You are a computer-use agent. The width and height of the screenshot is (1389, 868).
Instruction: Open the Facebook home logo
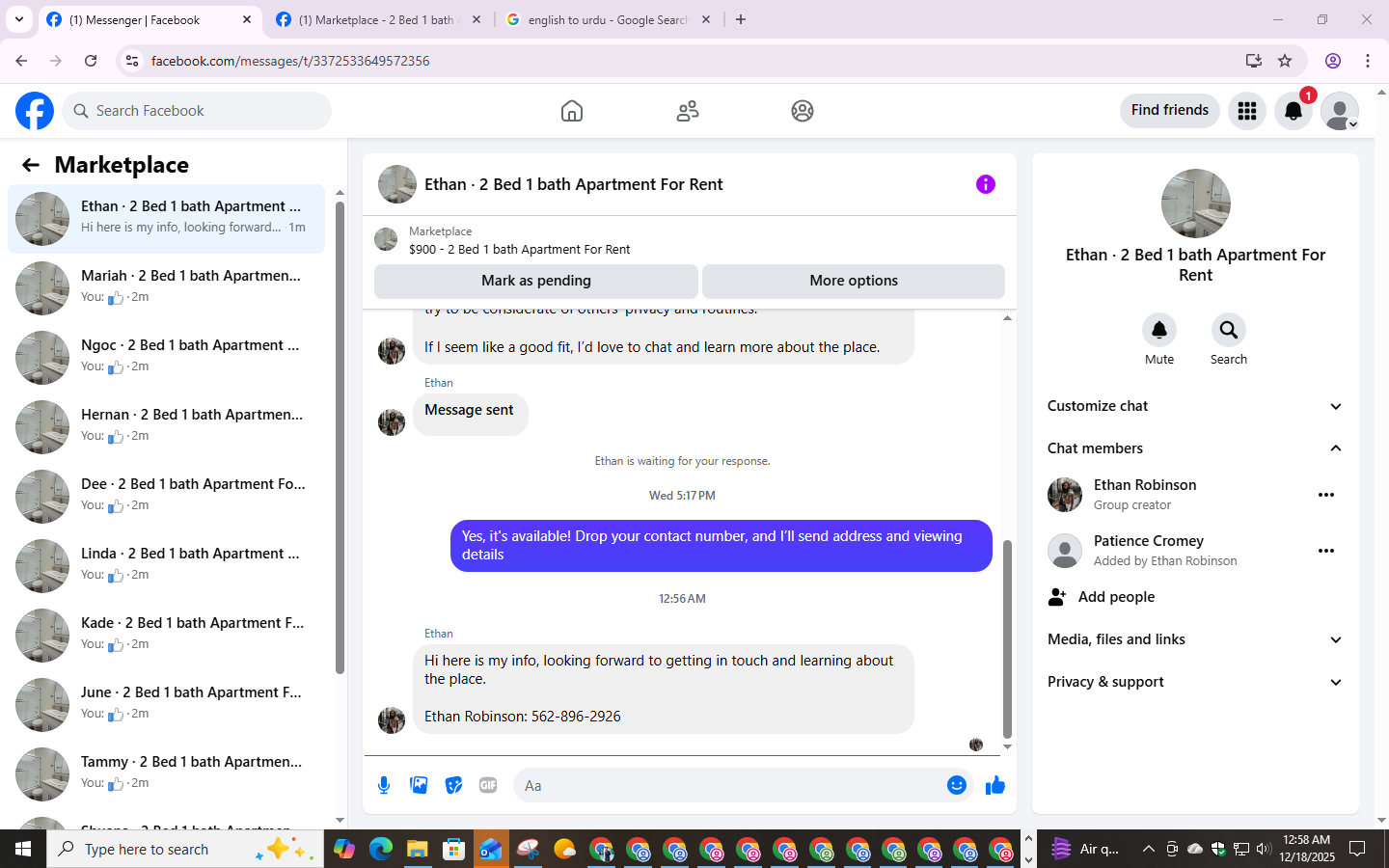coord(35,111)
